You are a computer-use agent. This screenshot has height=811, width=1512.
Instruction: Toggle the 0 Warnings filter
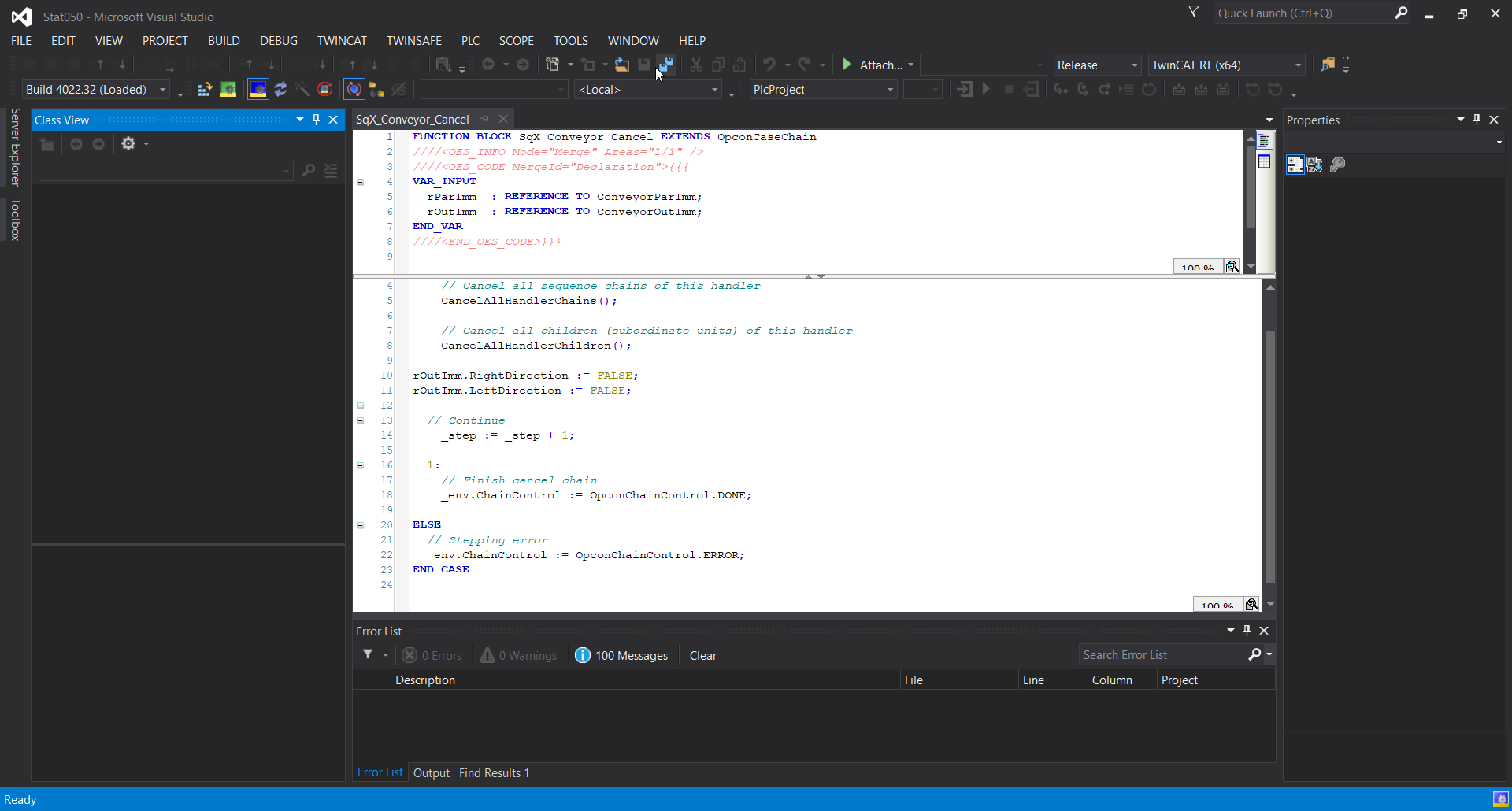pyautogui.click(x=519, y=656)
